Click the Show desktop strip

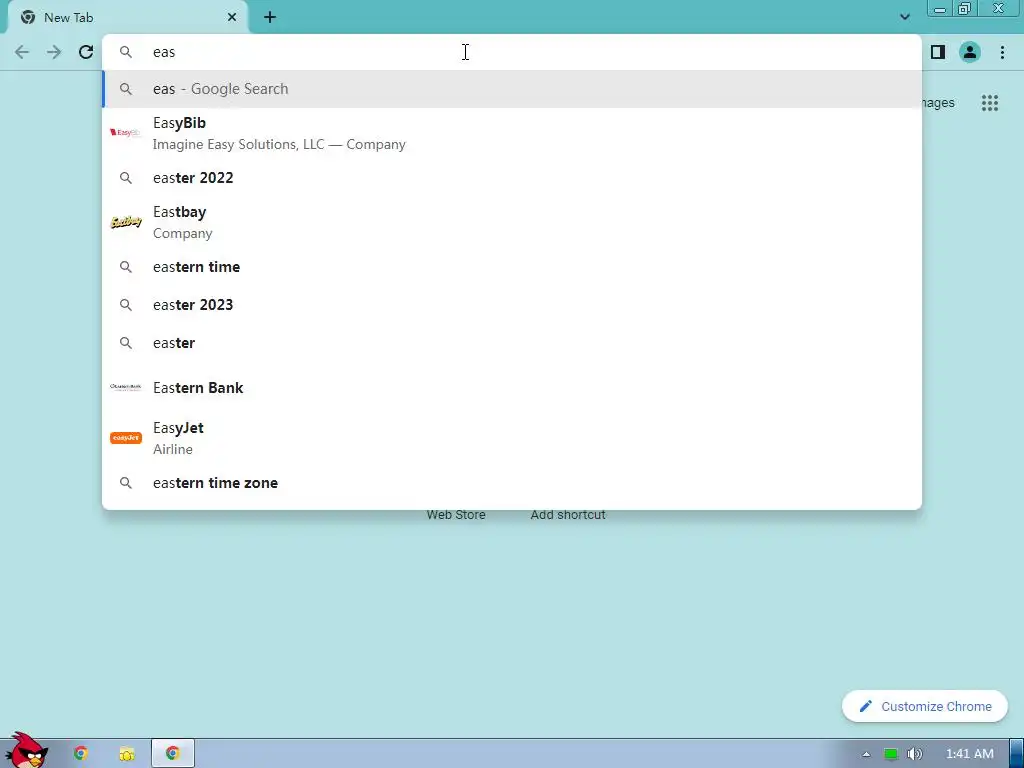click(x=1016, y=754)
